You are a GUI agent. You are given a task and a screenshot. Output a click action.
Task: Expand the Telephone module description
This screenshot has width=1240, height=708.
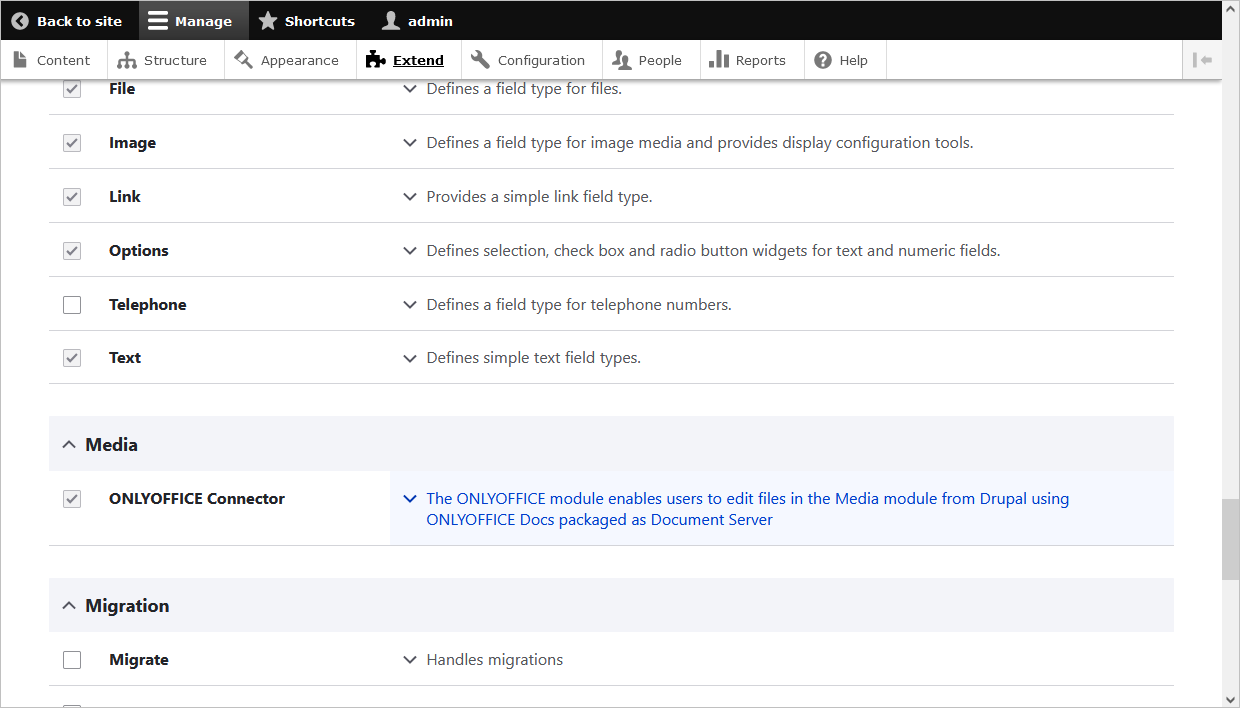[x=409, y=304]
